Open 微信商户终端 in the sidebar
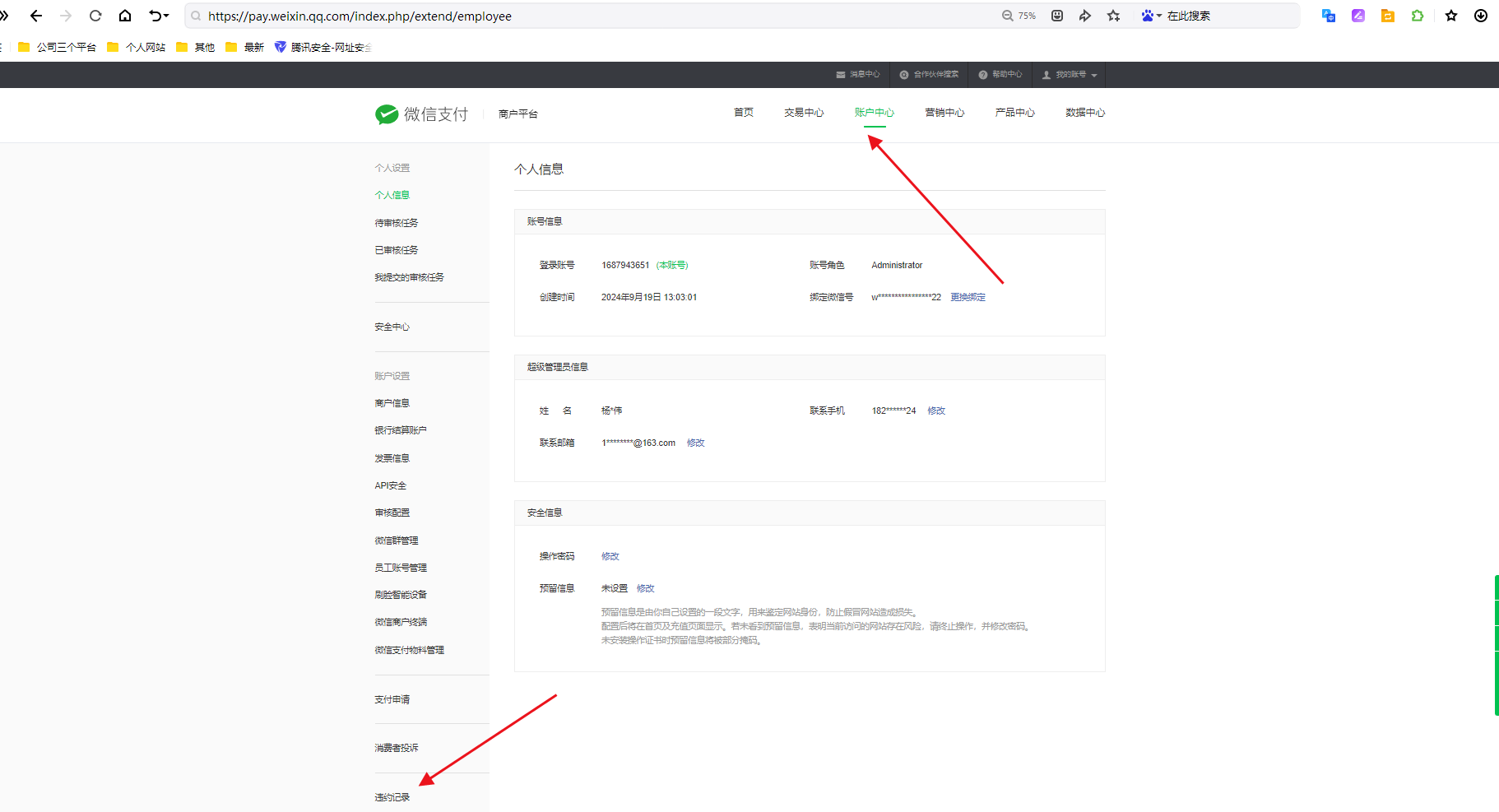The width and height of the screenshot is (1499, 812). pyautogui.click(x=401, y=622)
